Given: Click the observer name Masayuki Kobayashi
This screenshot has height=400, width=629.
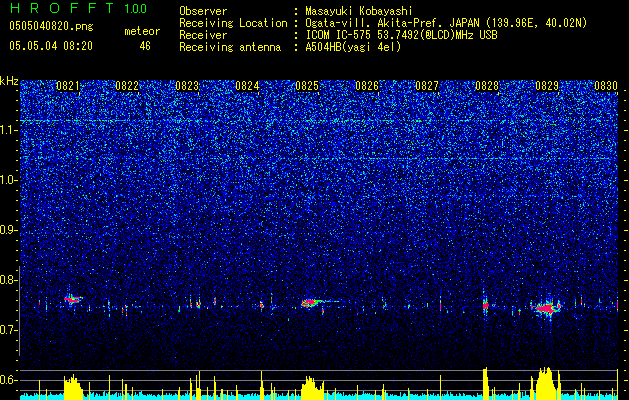Looking at the screenshot, I should point(359,11).
